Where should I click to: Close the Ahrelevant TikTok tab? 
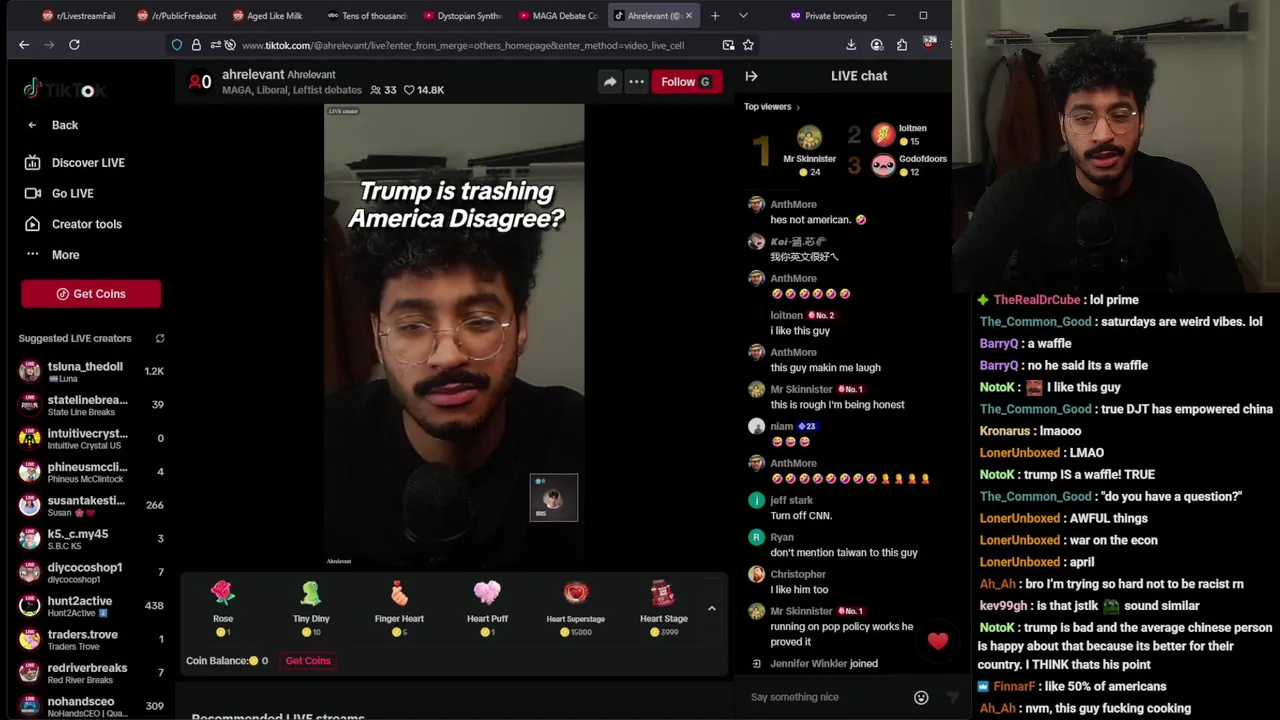pos(688,16)
